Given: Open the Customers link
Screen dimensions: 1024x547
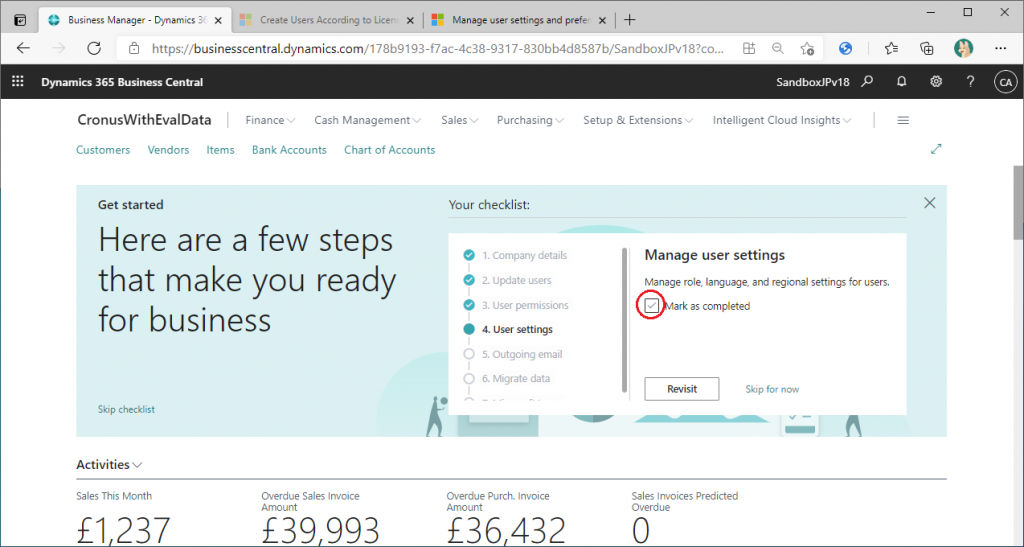Looking at the screenshot, I should point(103,149).
